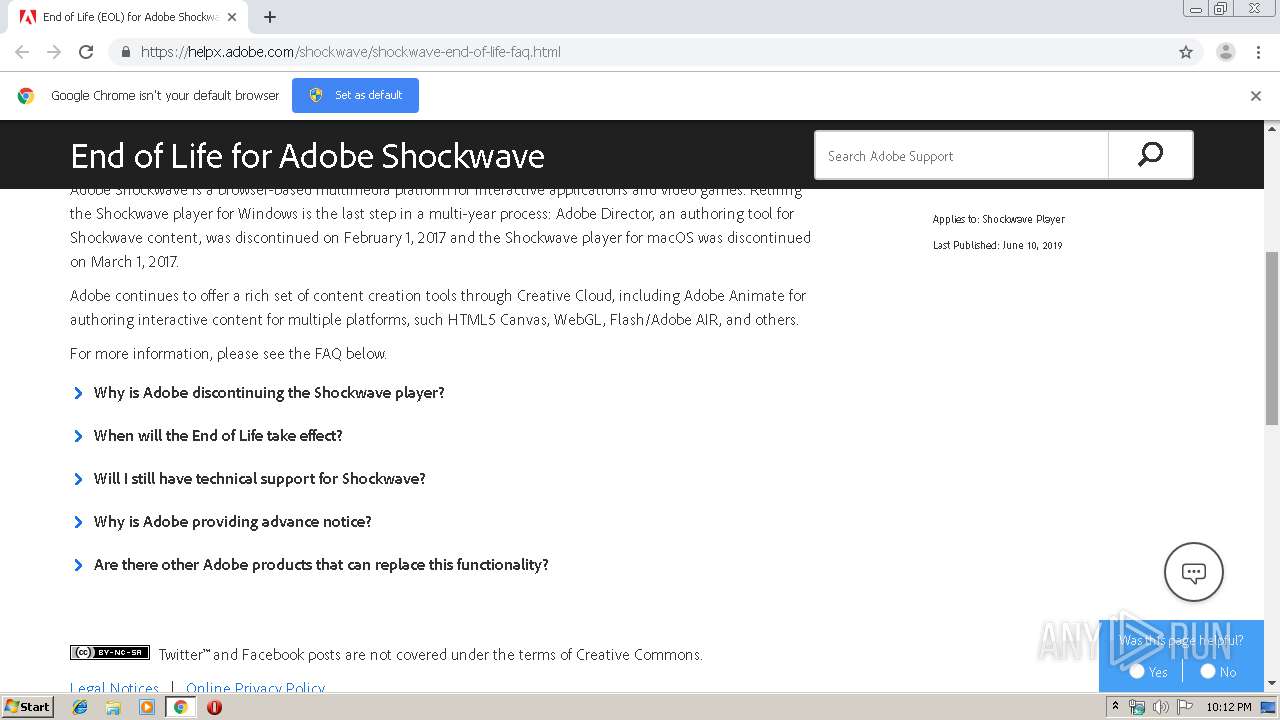Screen dimensions: 1280x720
Task: Click 'For more information, please see the FAQ below.'
Action: pos(228,353)
